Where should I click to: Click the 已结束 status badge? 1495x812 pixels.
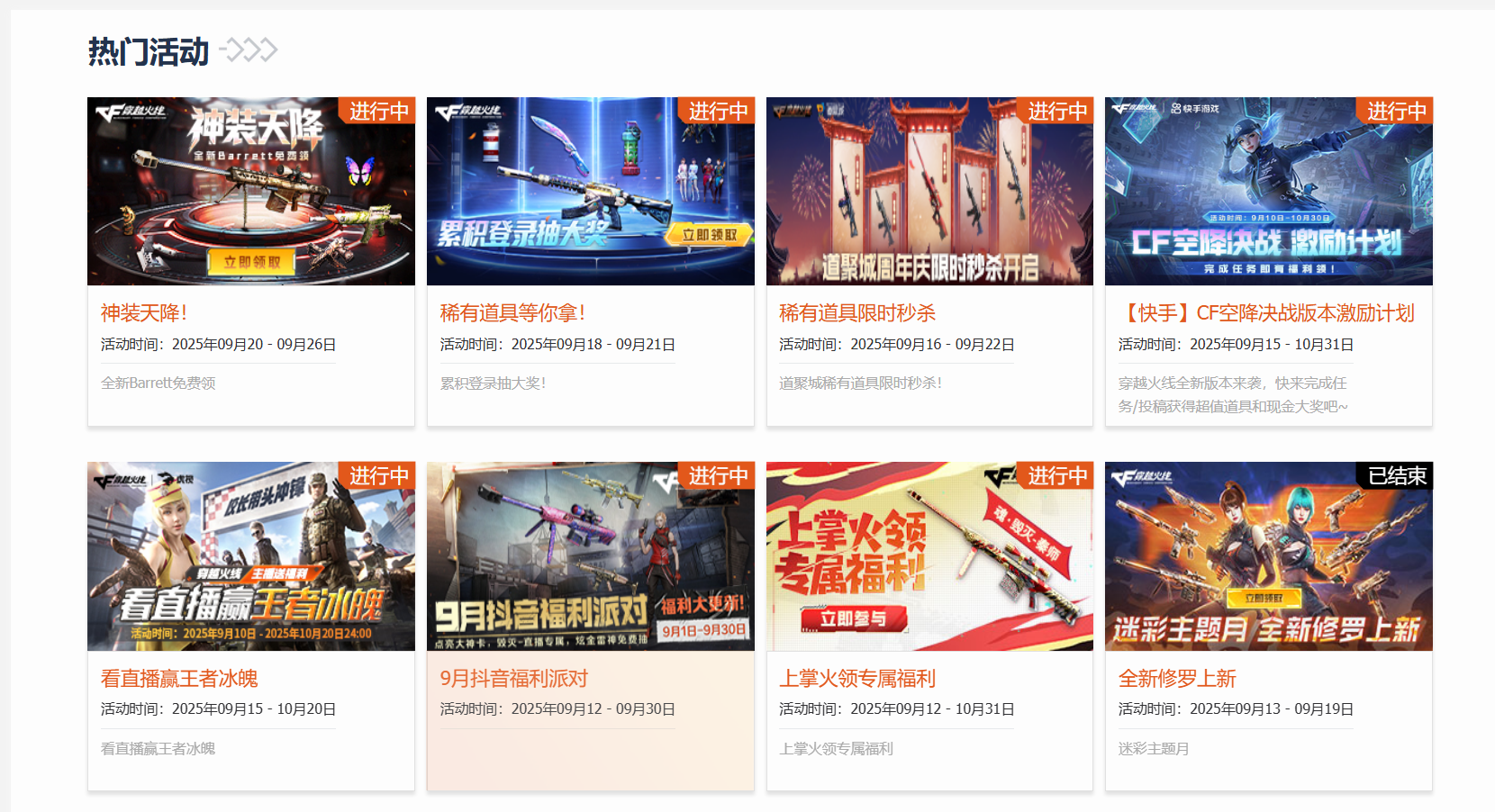click(1399, 477)
